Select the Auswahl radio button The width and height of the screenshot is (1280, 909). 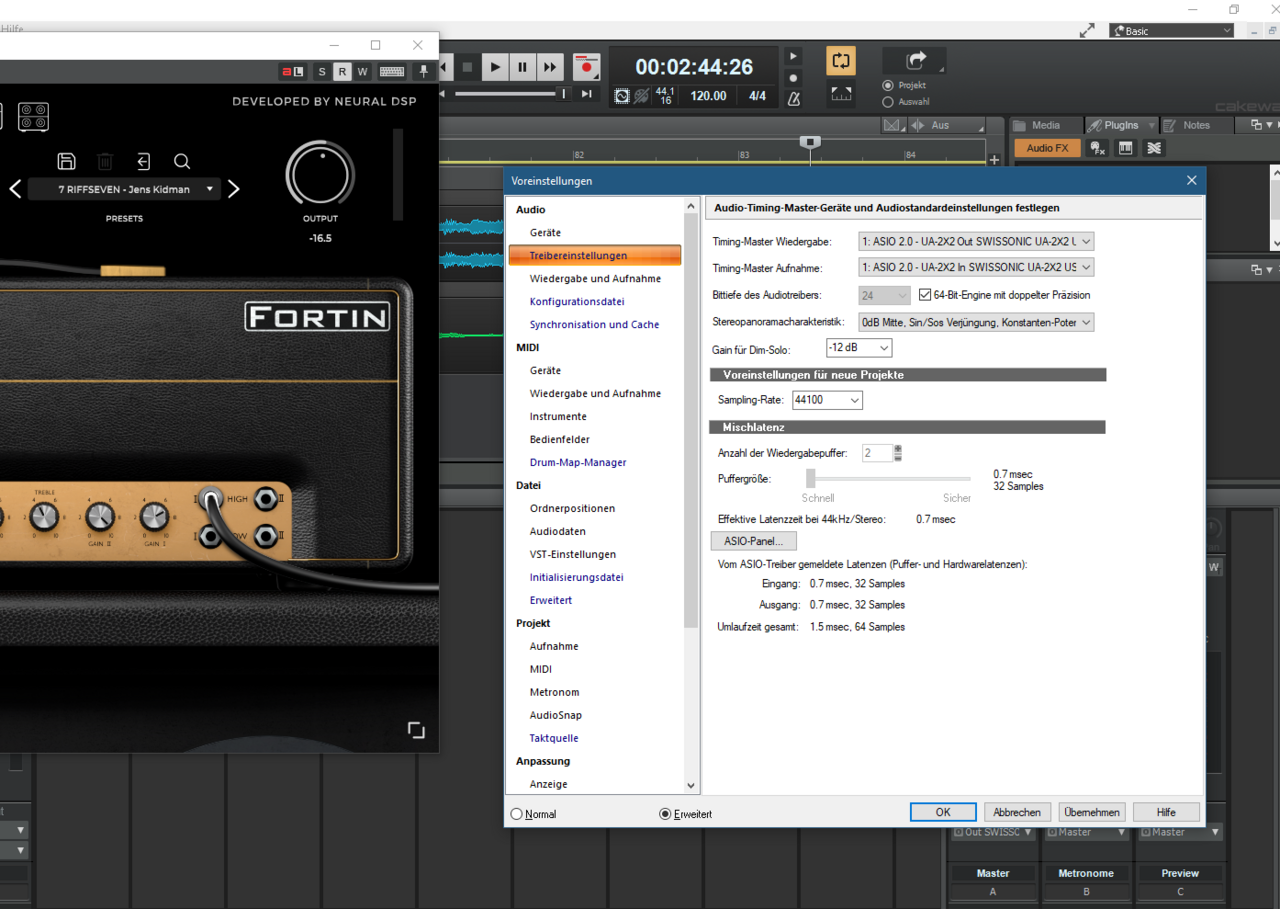click(888, 102)
